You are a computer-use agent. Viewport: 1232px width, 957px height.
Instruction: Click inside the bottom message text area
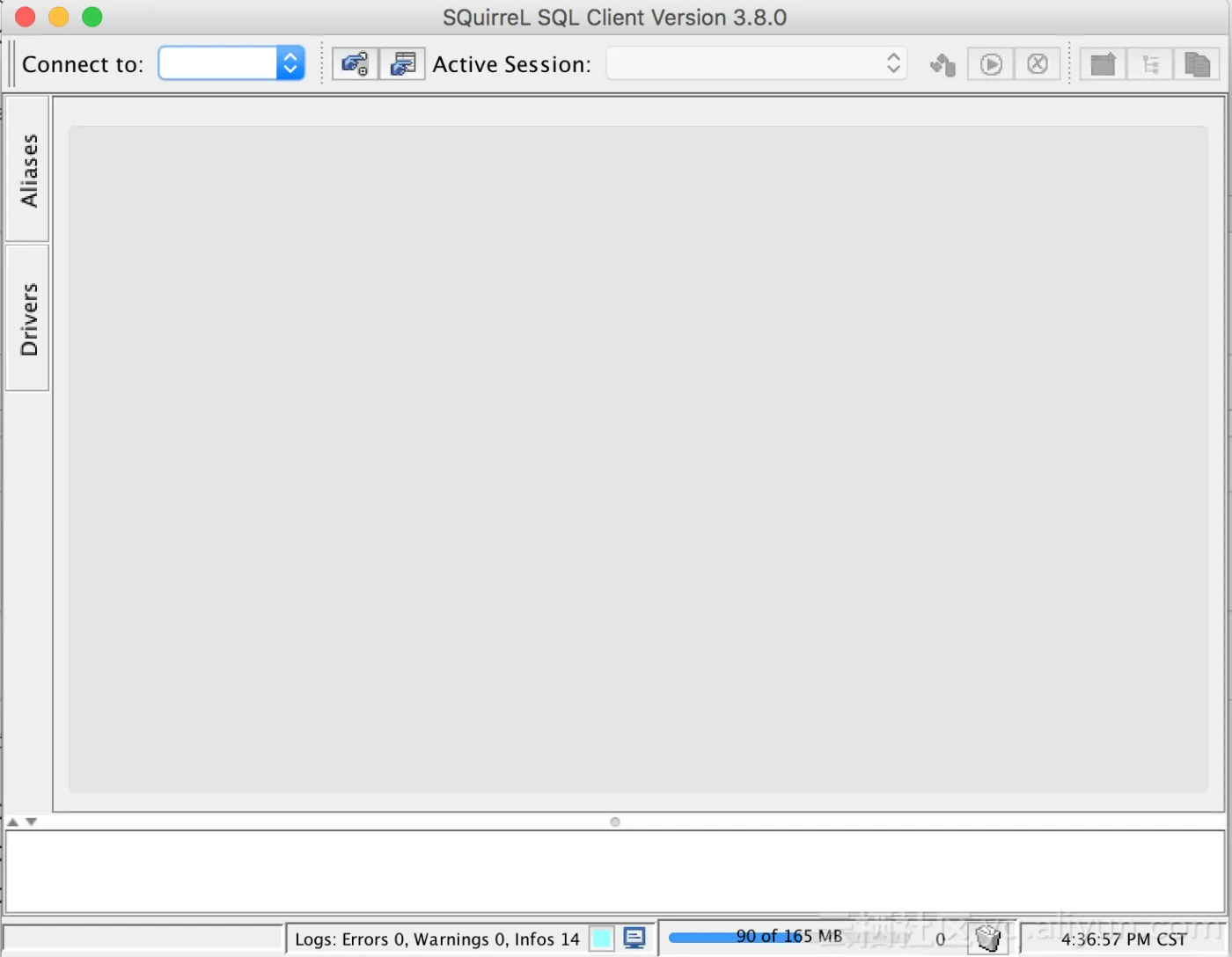(615, 872)
